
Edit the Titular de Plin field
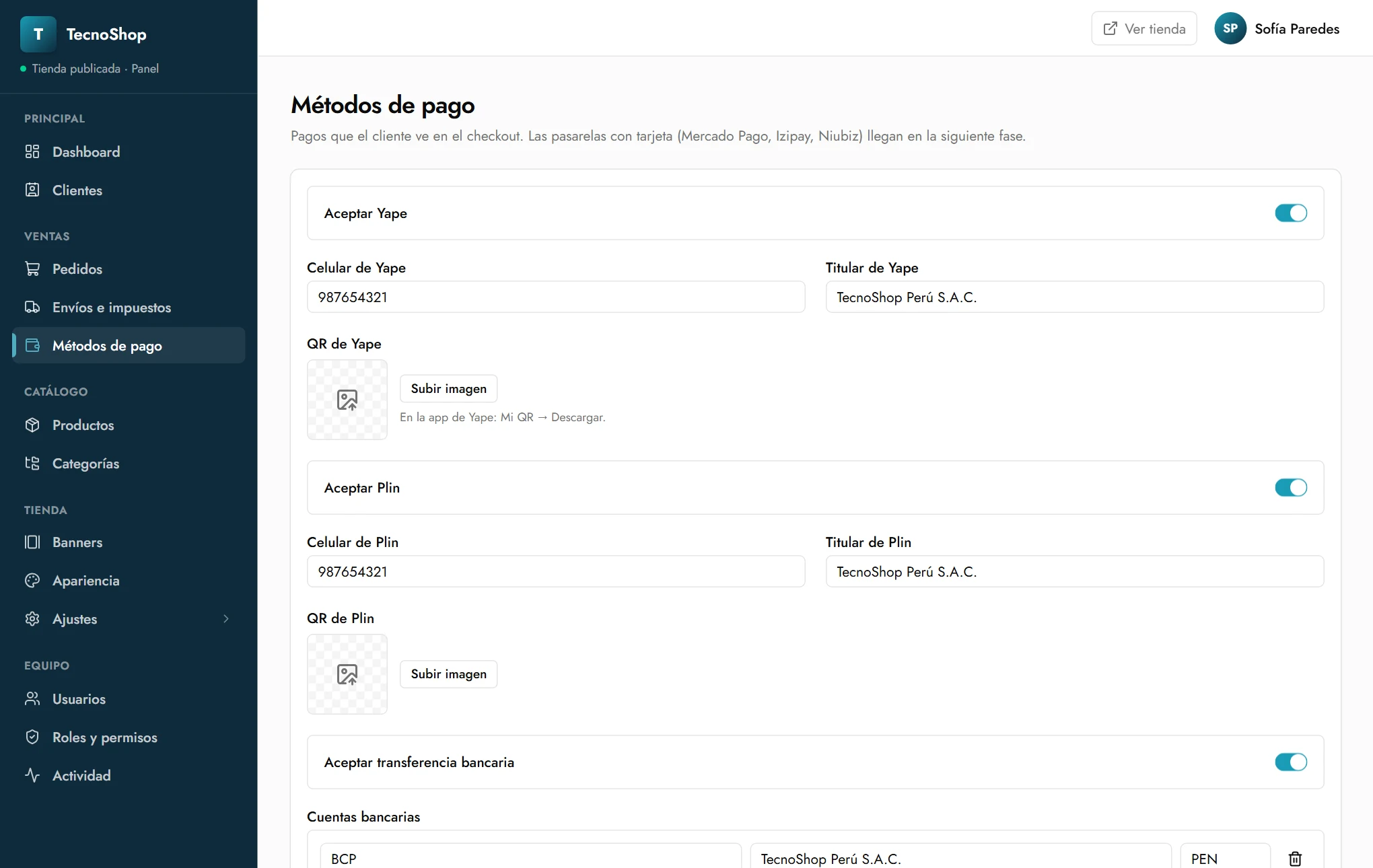1075,571
